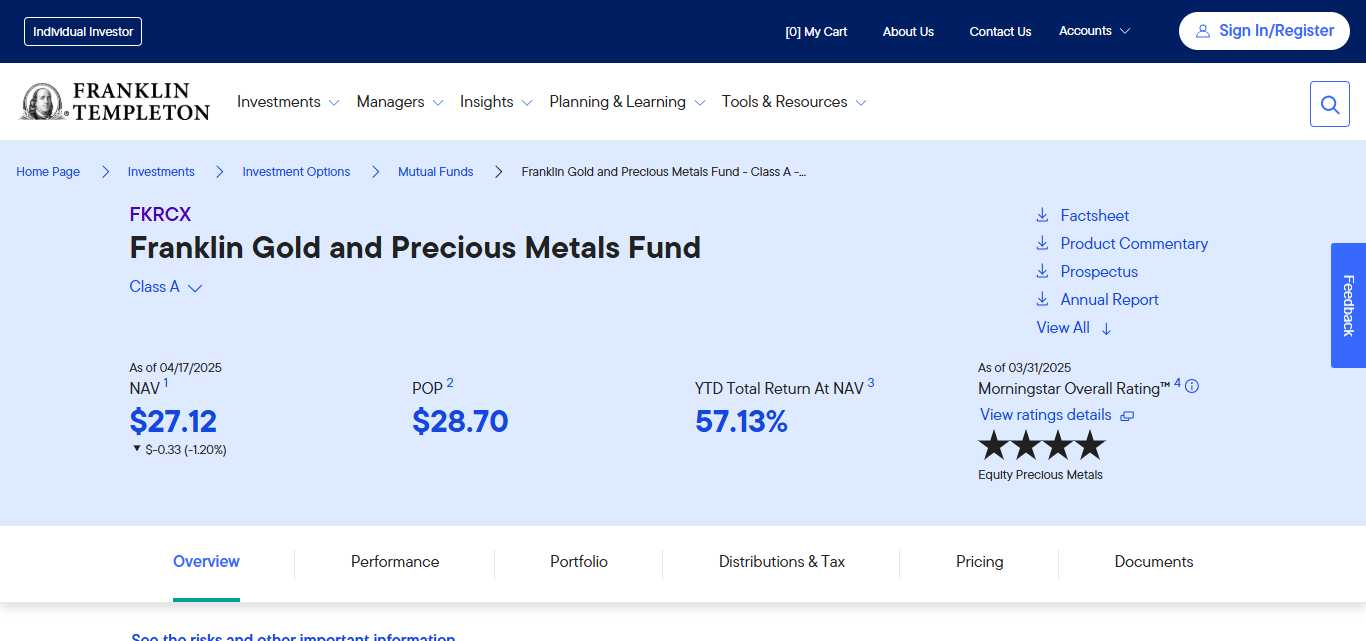Screen dimensions: 1366x641
Task: Expand the Planning & Learning menu
Action: (627, 102)
